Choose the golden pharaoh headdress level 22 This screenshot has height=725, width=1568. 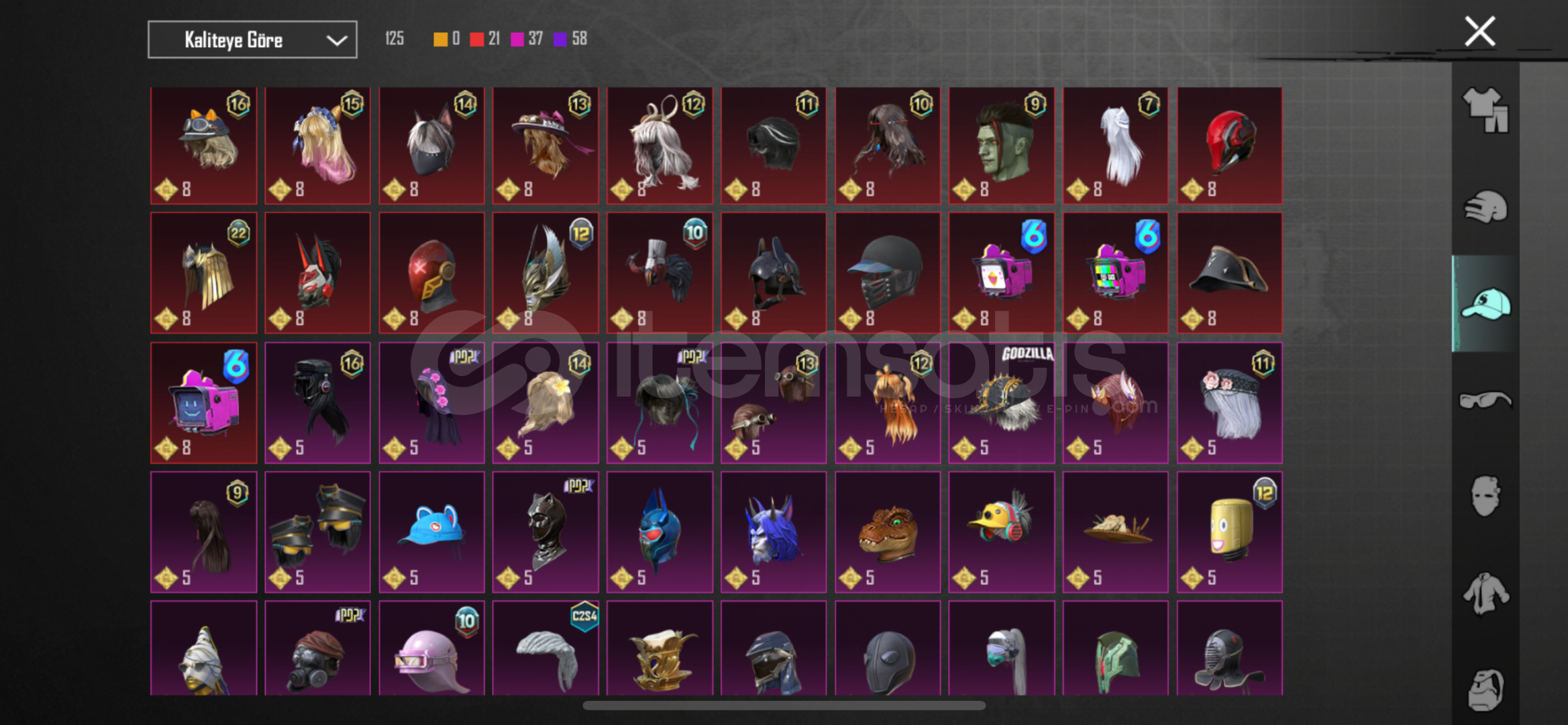(x=203, y=273)
